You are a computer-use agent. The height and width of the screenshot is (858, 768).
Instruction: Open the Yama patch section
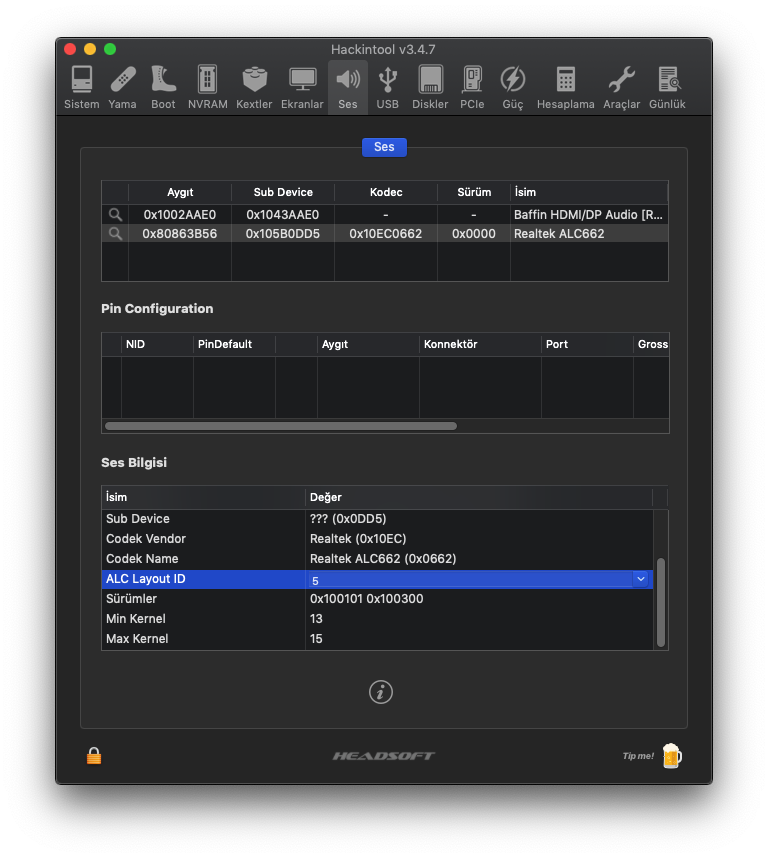(122, 87)
